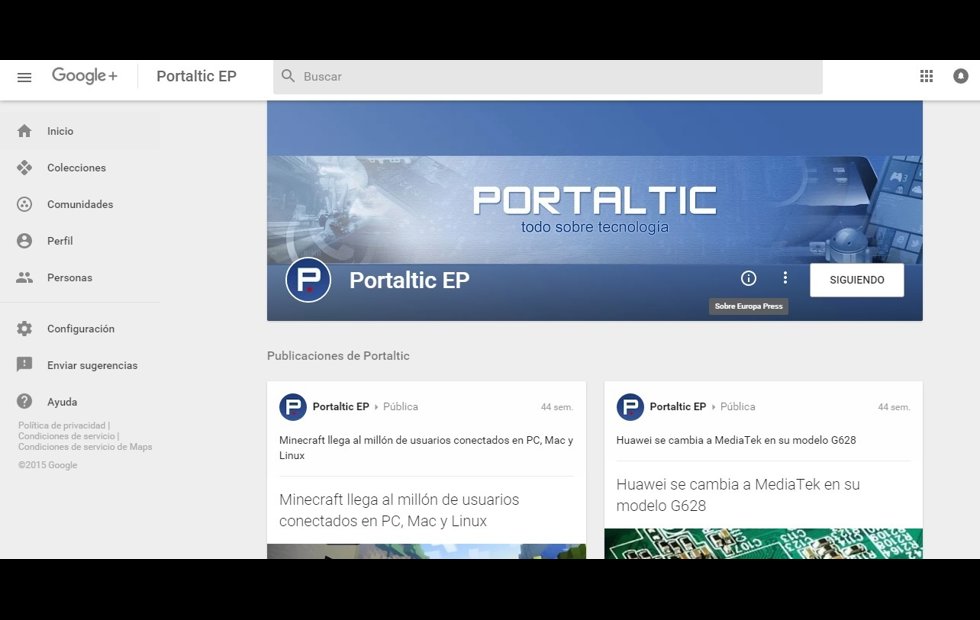
Task: Open Configuración settings
Action: 80,329
